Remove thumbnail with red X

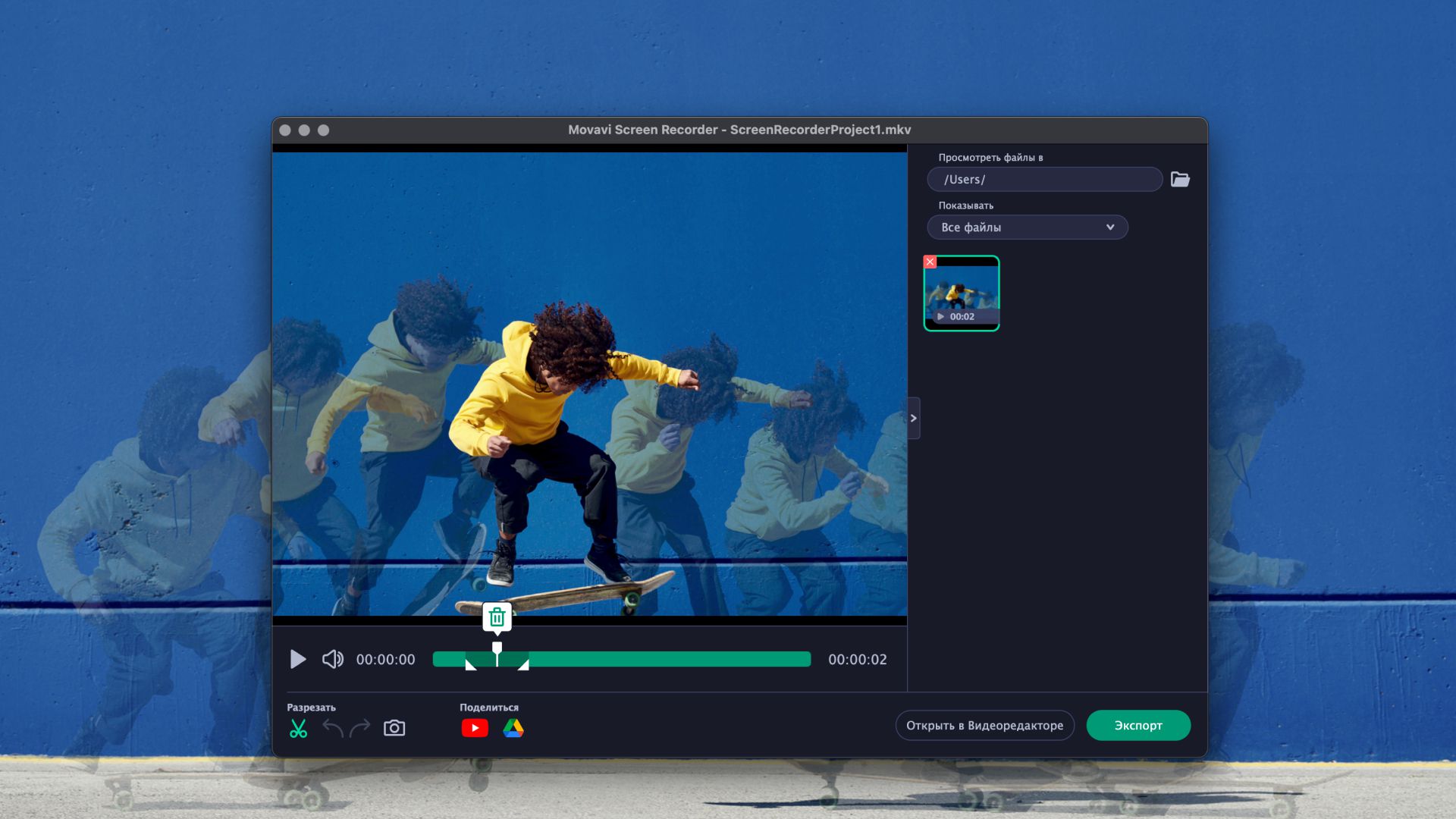coord(930,262)
